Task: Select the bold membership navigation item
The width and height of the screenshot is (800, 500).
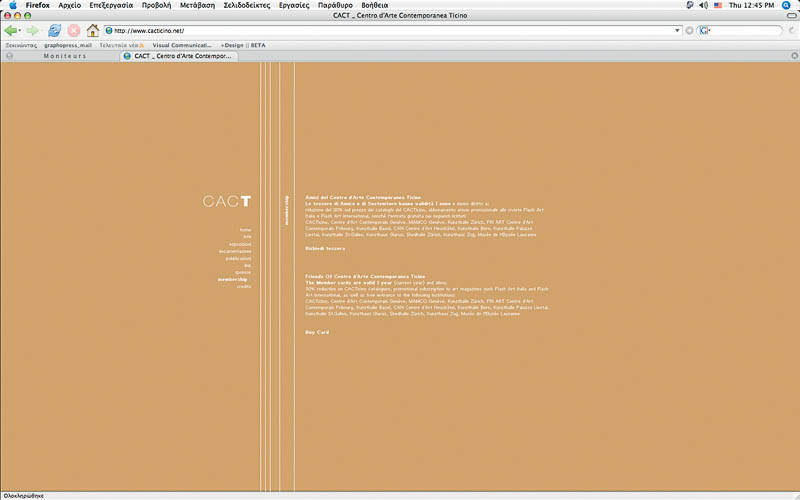Action: (x=232, y=280)
